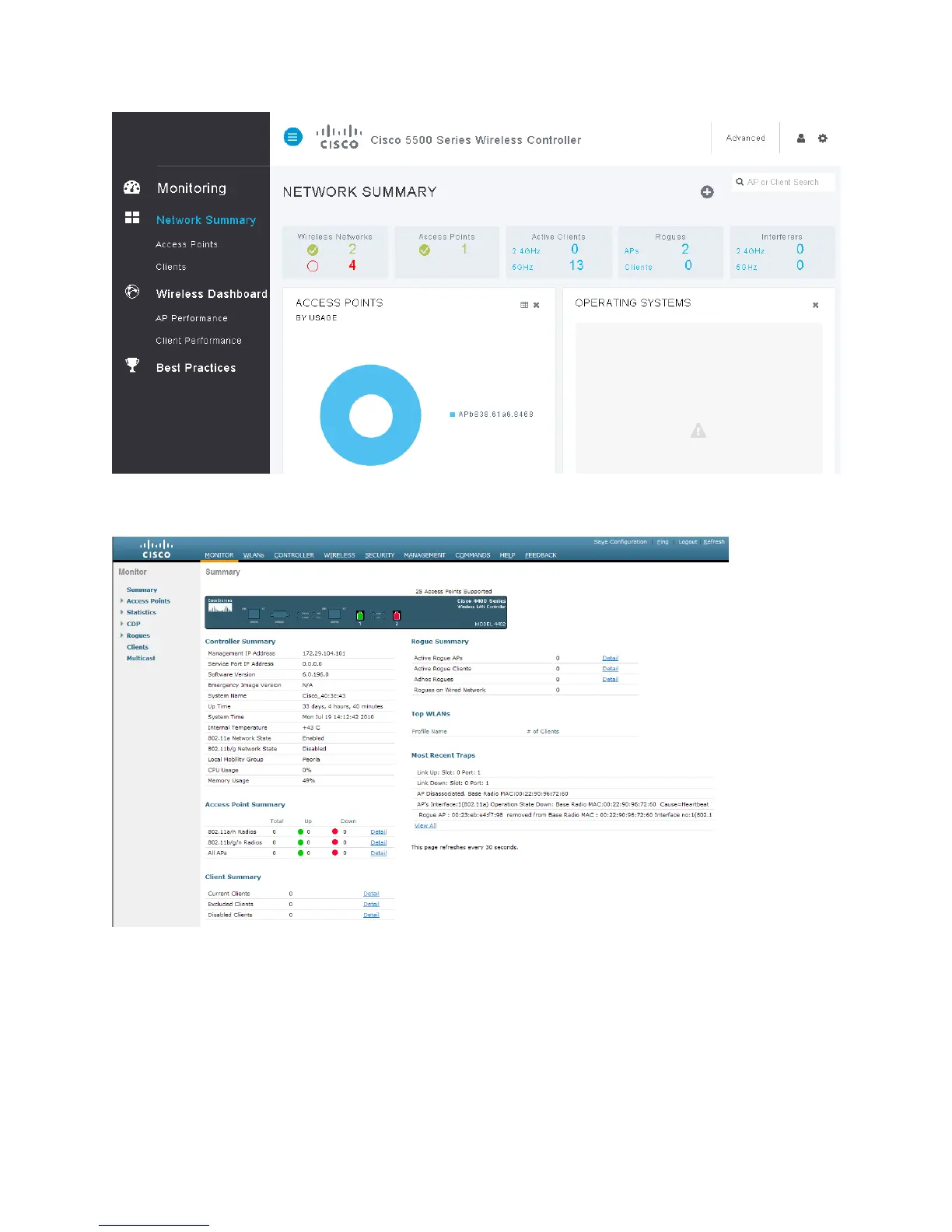Image resolution: width=952 pixels, height=1232 pixels.
Task: Click the Network Summary grid icon
Action: [x=132, y=219]
